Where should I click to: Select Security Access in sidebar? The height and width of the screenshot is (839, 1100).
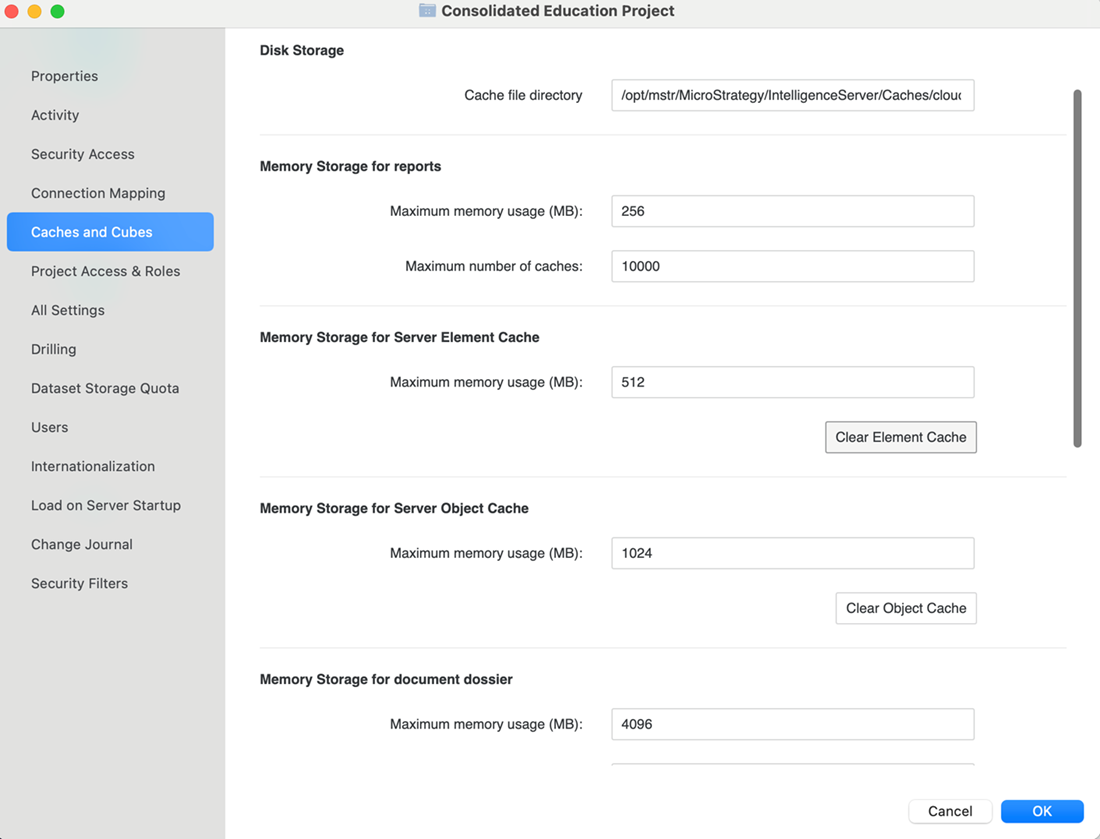pyautogui.click(x=82, y=154)
